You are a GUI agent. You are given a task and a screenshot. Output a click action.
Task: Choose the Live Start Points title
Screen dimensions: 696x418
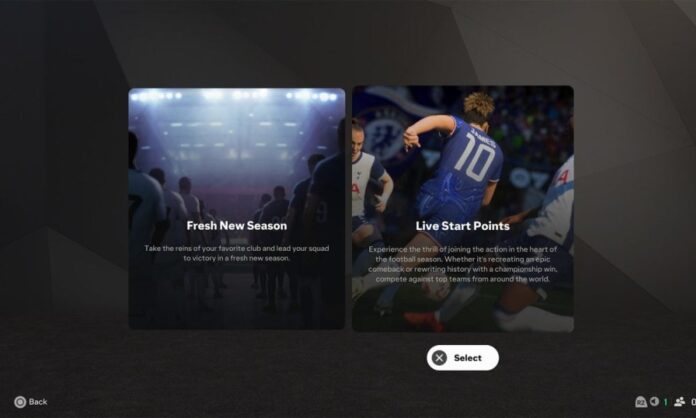(463, 226)
